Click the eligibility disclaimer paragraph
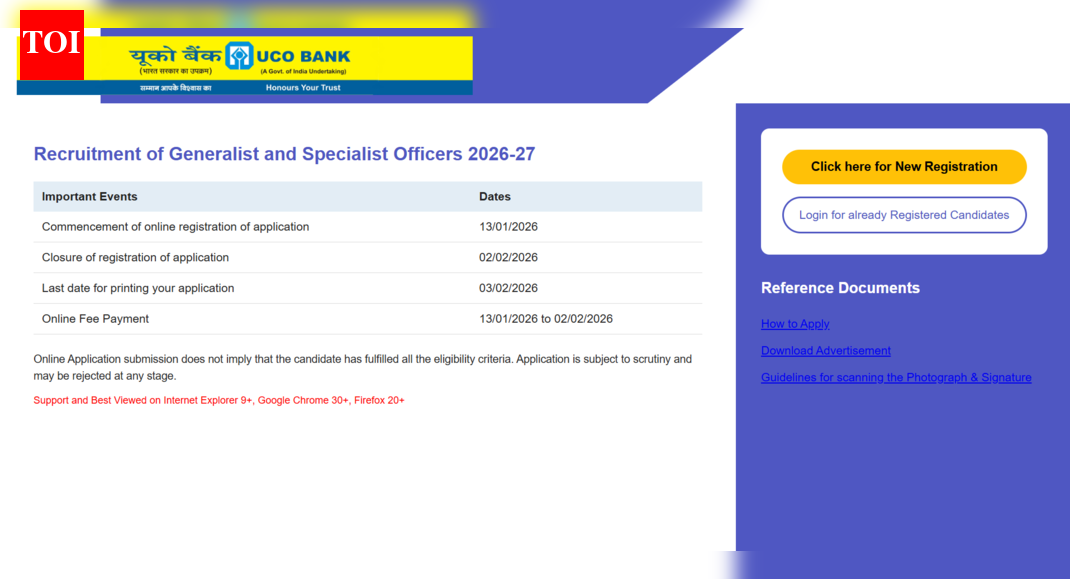1070x579 pixels. coord(362,366)
